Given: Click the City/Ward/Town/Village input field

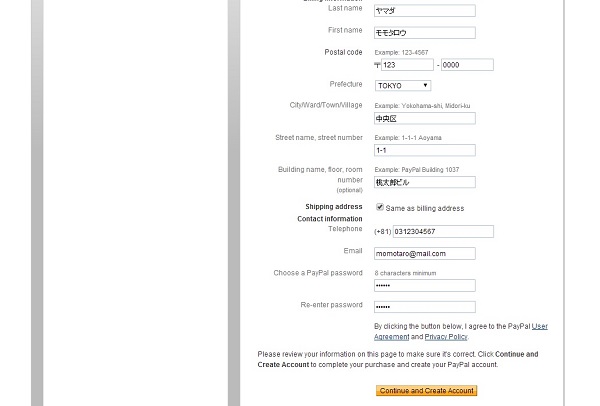Looking at the screenshot, I should [424, 118].
